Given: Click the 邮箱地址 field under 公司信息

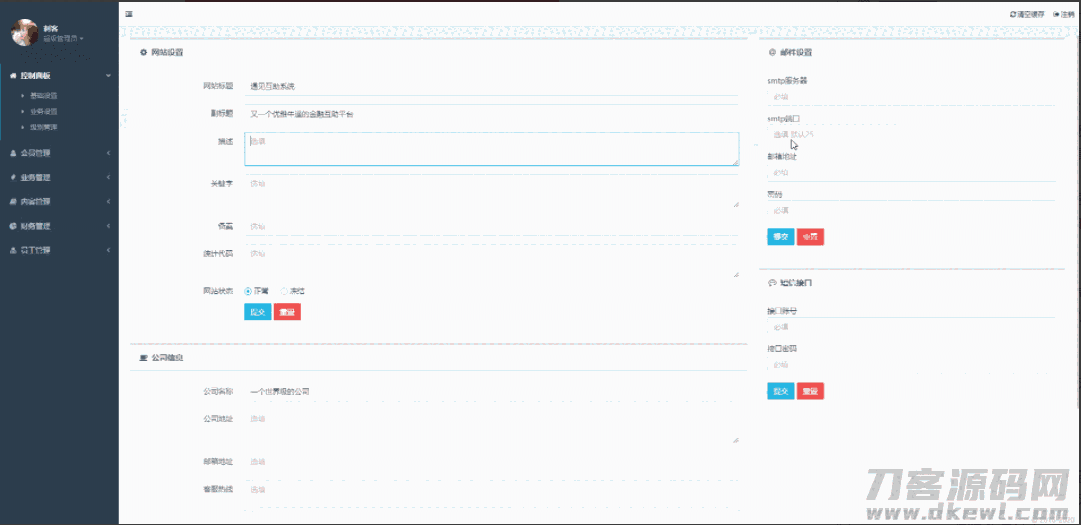Looking at the screenshot, I should [x=492, y=462].
